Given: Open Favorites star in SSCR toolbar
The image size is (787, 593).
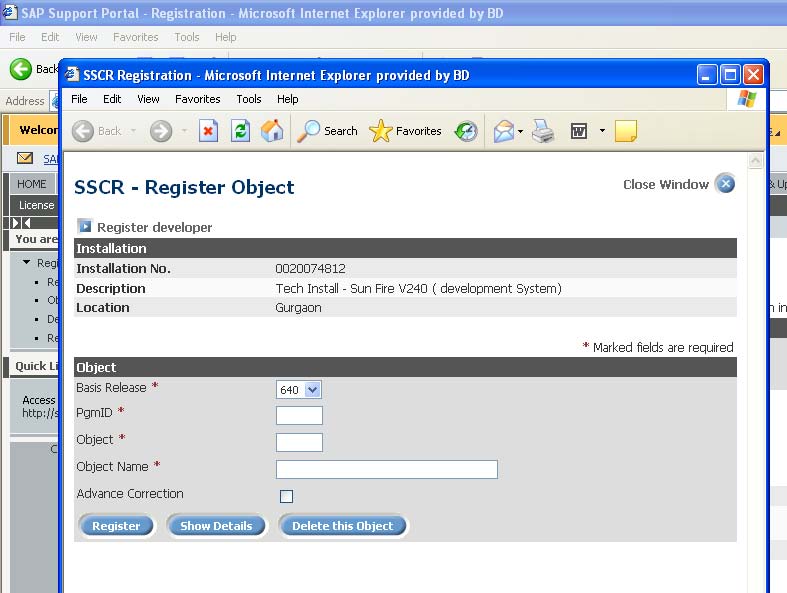Looking at the screenshot, I should click(406, 131).
